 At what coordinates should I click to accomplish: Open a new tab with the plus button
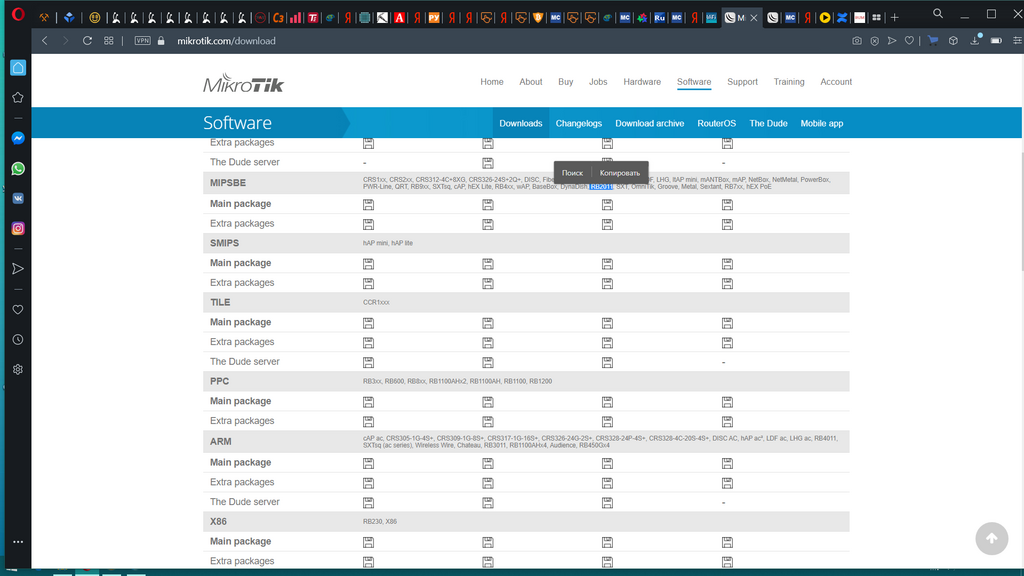tap(895, 18)
